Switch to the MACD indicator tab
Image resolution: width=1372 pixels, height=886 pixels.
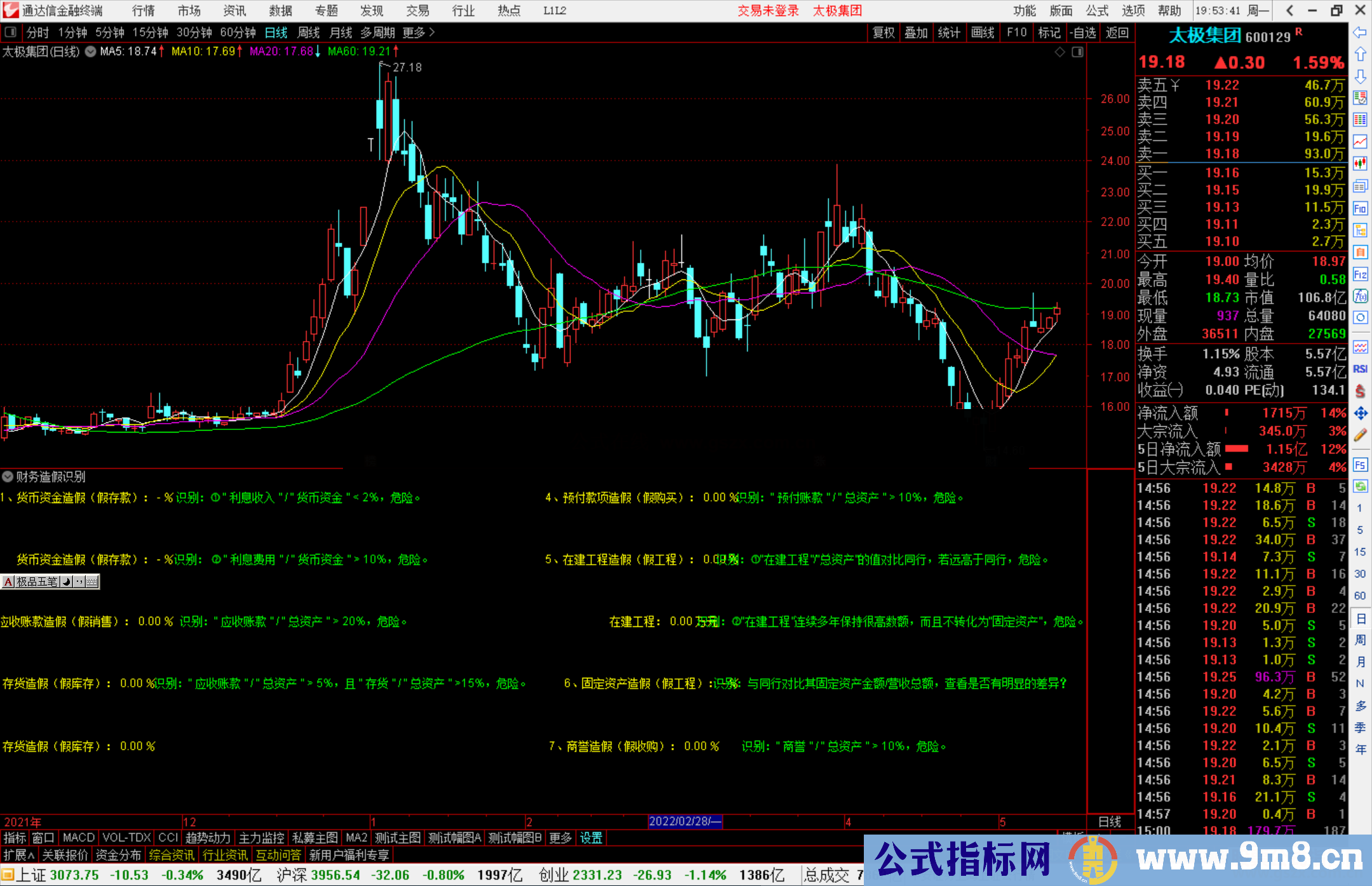79,838
